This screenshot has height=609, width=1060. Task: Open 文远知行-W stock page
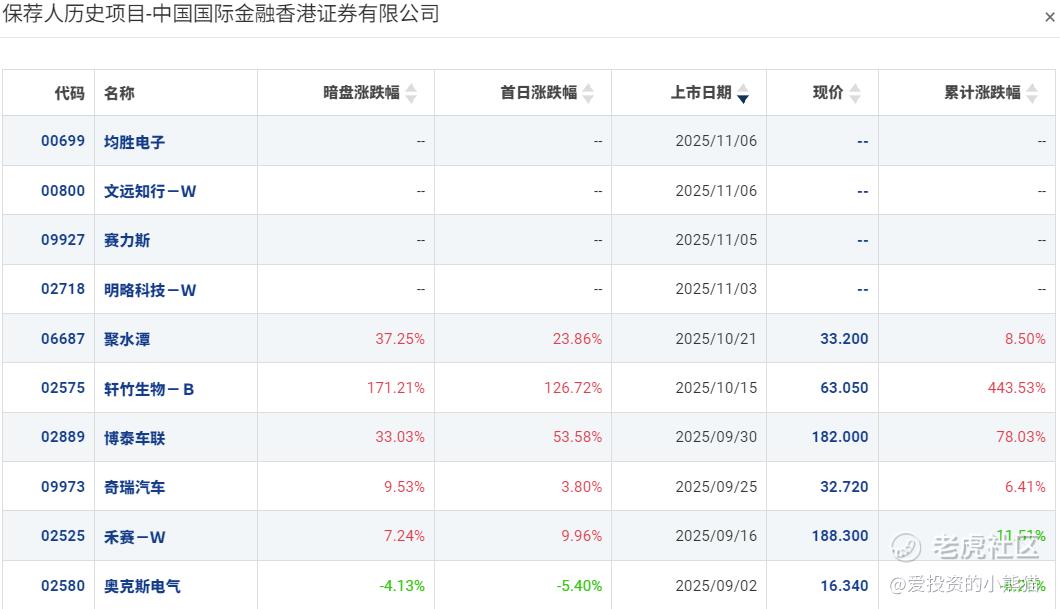[150, 191]
